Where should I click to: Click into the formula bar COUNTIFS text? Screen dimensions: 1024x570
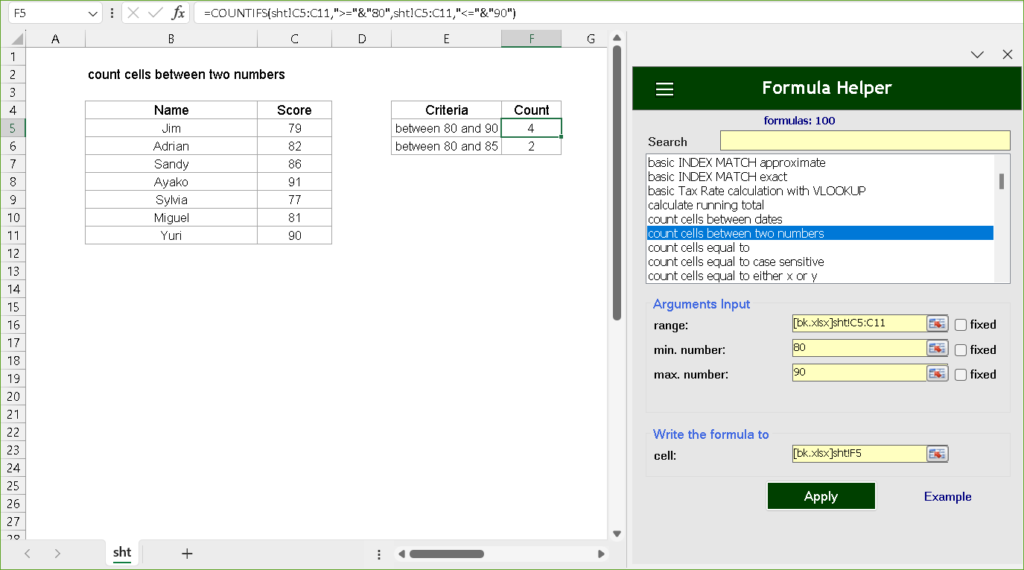[x=360, y=13]
